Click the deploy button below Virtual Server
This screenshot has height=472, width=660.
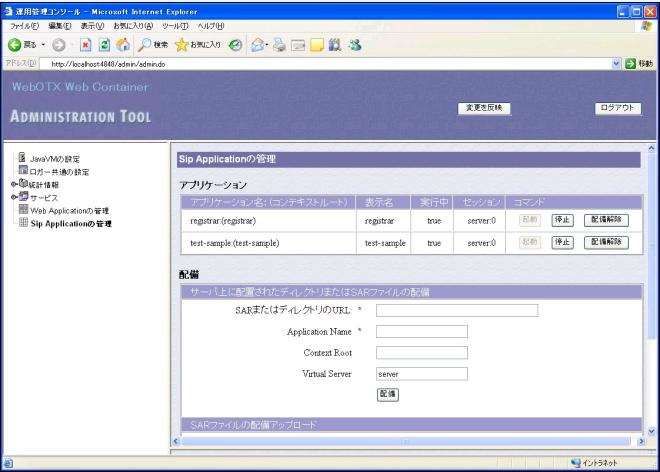pyautogui.click(x=388, y=394)
